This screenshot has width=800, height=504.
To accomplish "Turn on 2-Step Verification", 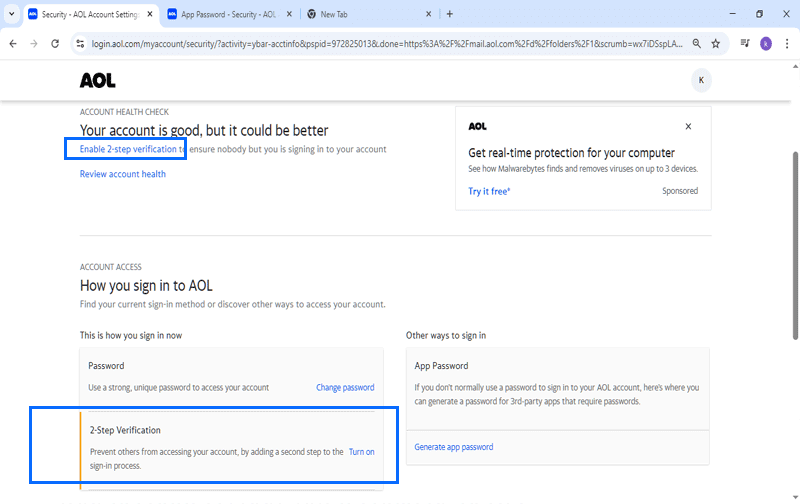I will coord(362,452).
